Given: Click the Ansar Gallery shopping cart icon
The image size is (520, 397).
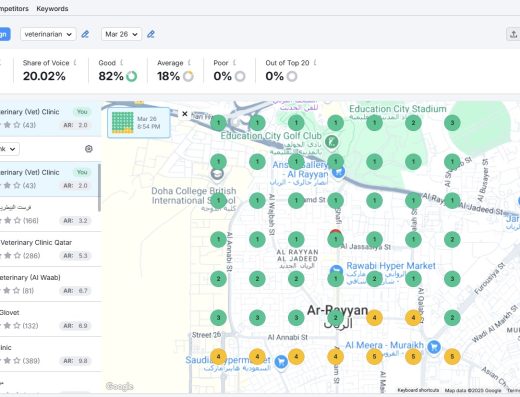Looking at the screenshot, I should (339, 172).
